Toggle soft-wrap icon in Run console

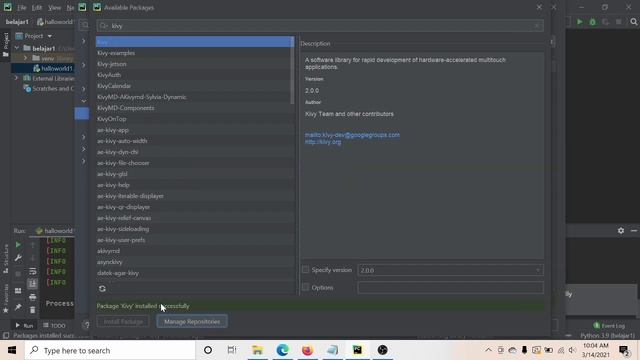coord(33,271)
